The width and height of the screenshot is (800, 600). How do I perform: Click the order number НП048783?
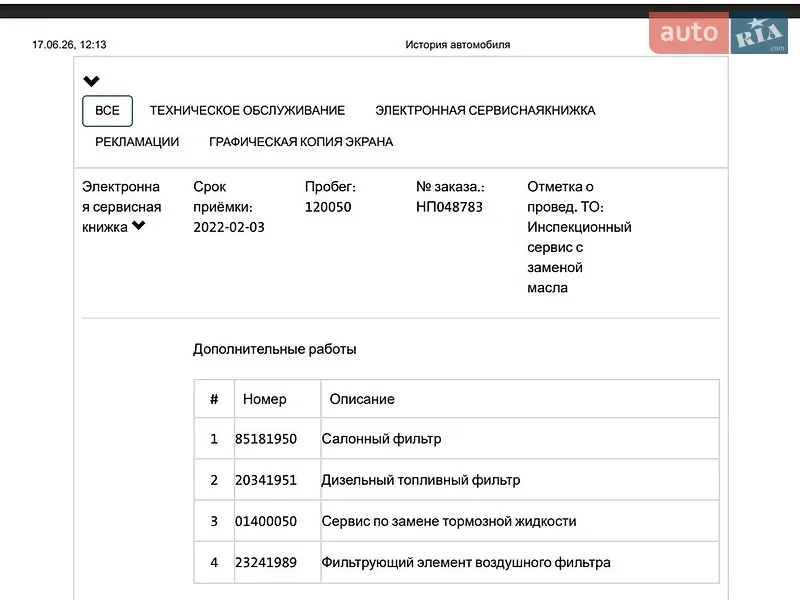(449, 207)
